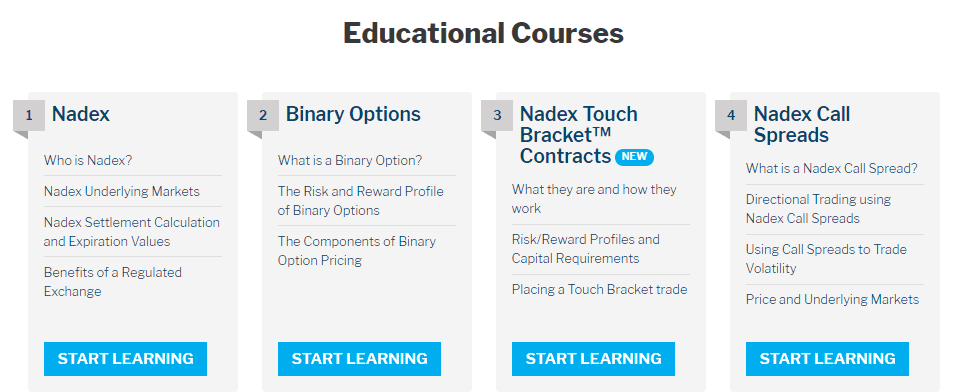Viewport: 964px width, 392px height.
Task: Open the Nadex Underlying Markets lesson
Action: [122, 191]
